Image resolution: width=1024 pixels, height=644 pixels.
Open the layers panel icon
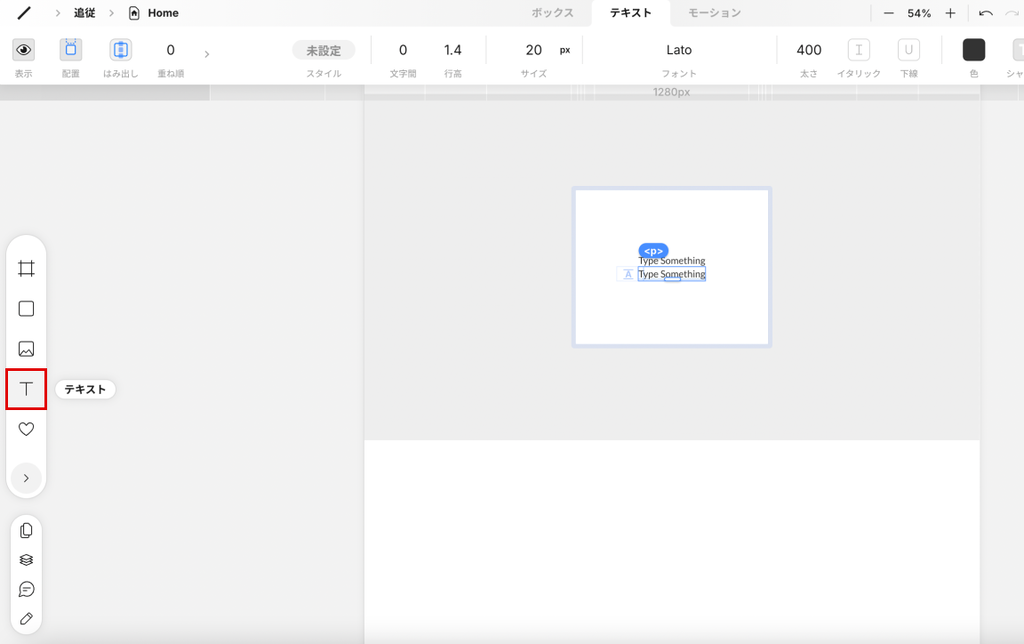click(x=26, y=560)
